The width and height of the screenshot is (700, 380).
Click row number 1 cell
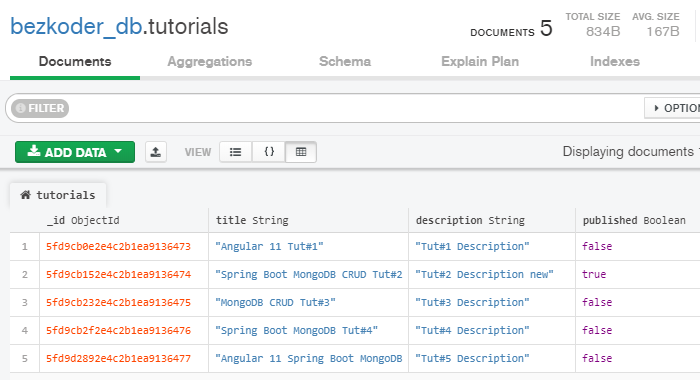(x=25, y=246)
